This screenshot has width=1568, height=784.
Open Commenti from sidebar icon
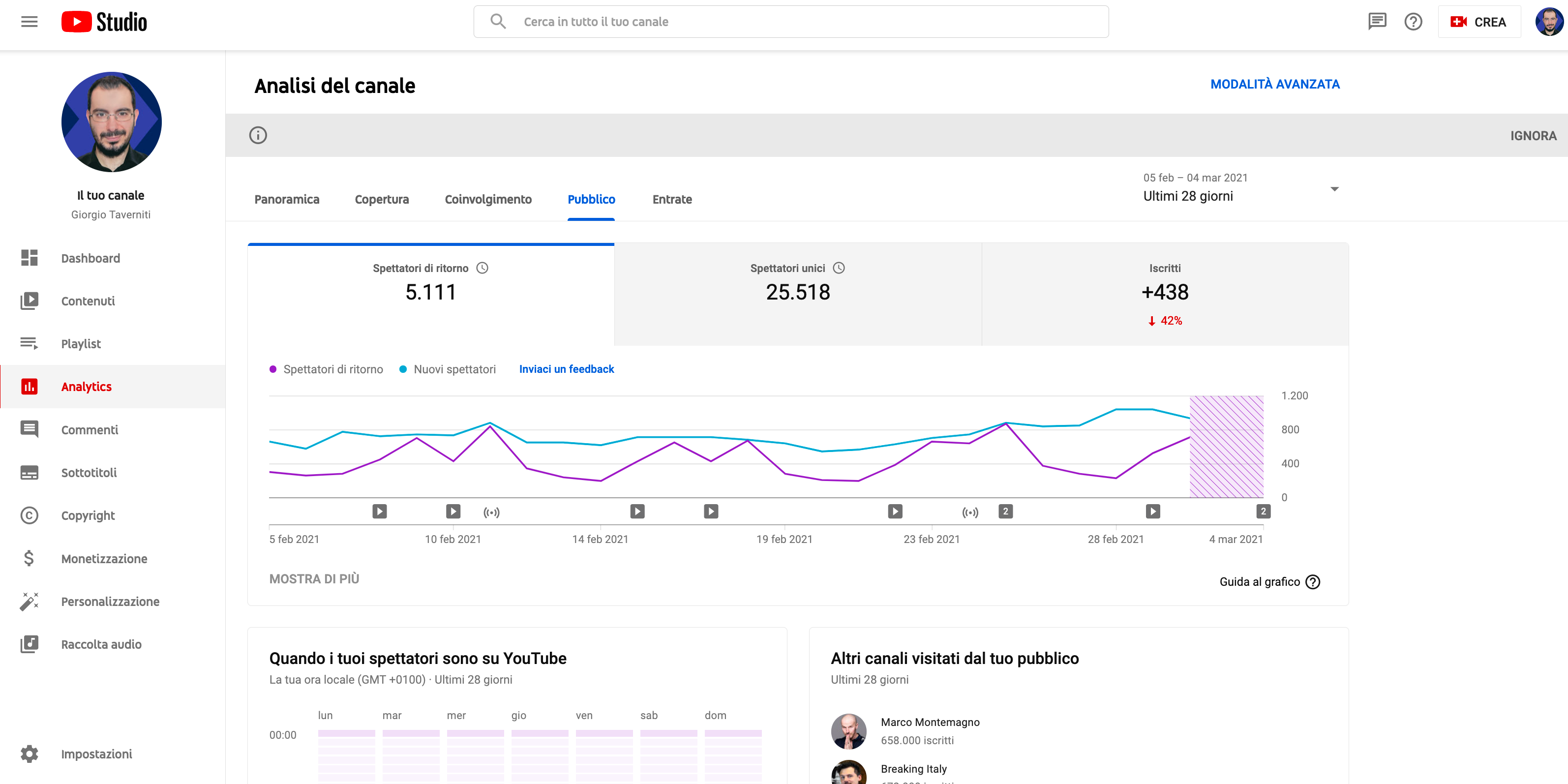pyautogui.click(x=29, y=430)
